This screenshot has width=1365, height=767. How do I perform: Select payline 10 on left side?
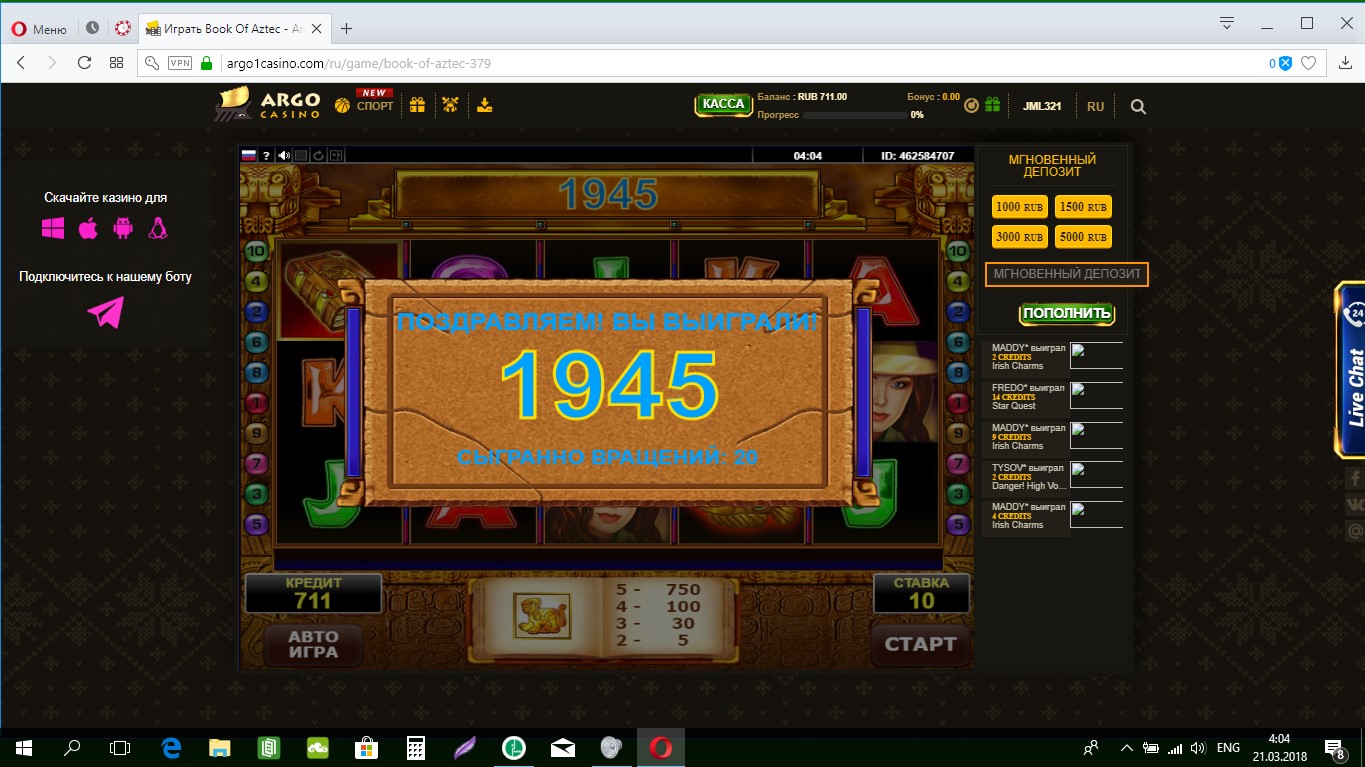256,251
